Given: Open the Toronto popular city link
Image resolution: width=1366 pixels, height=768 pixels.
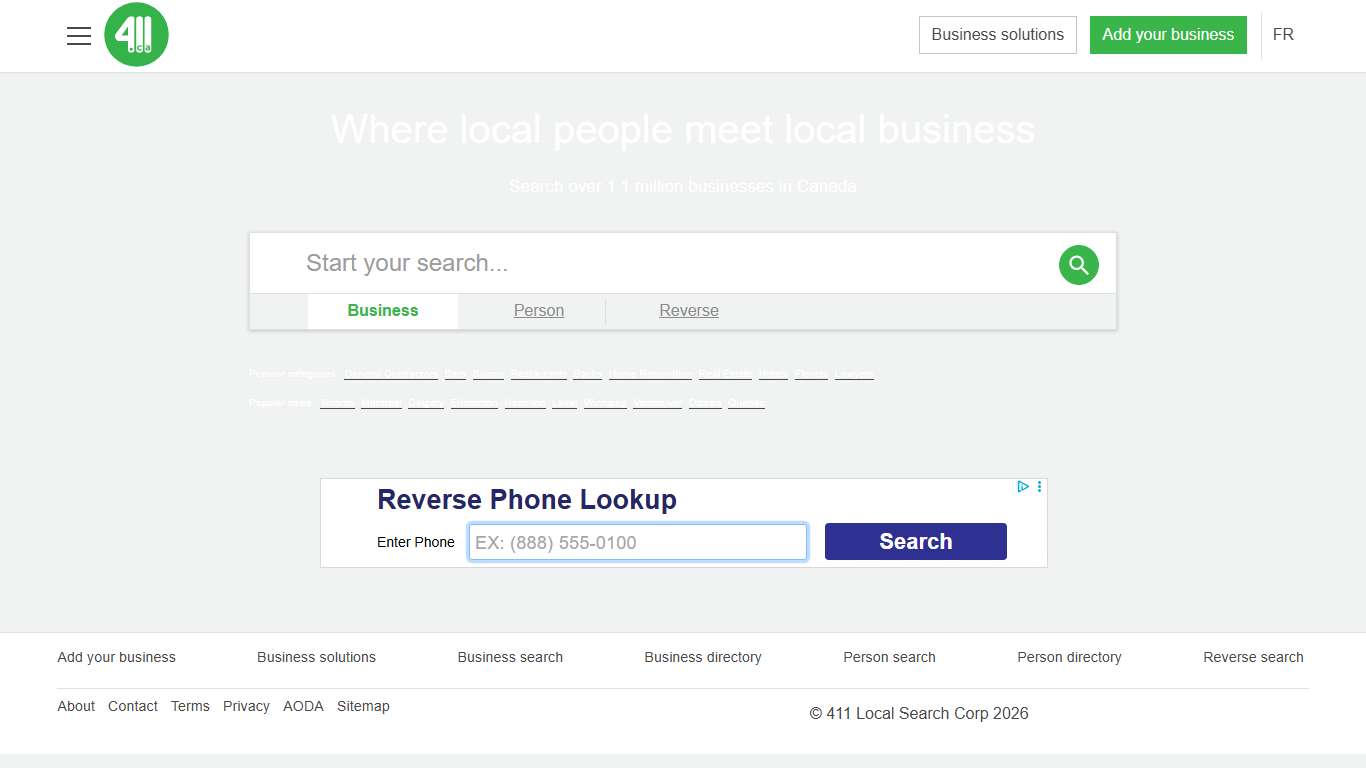Looking at the screenshot, I should tap(337, 402).
